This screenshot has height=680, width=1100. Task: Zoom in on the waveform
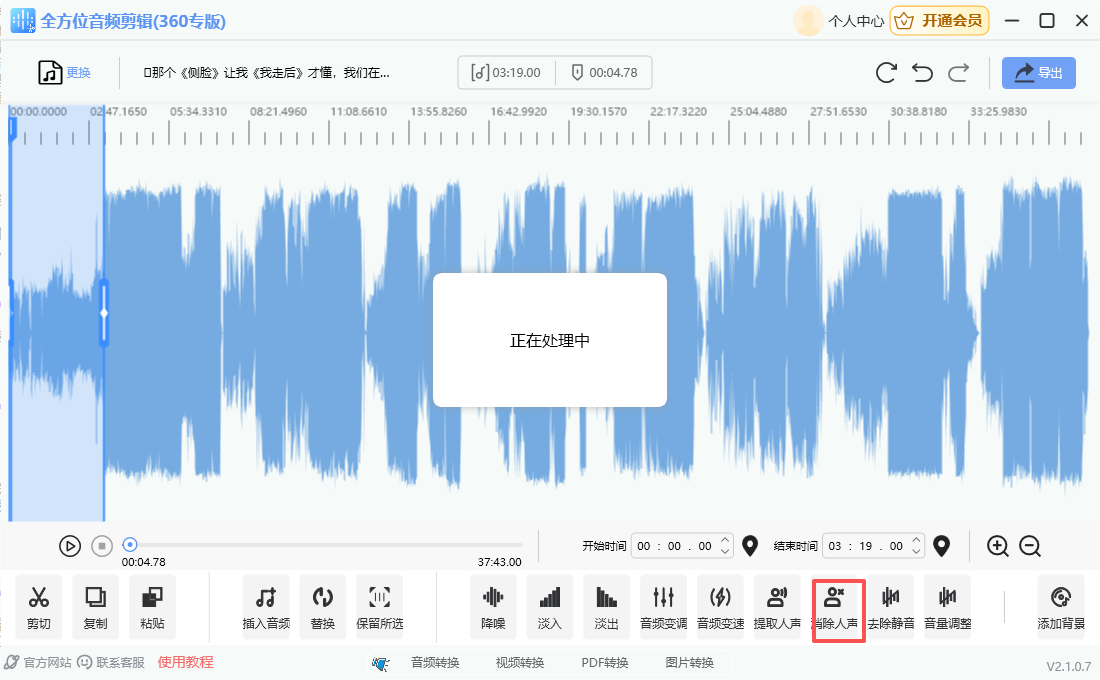pyautogui.click(x=997, y=546)
